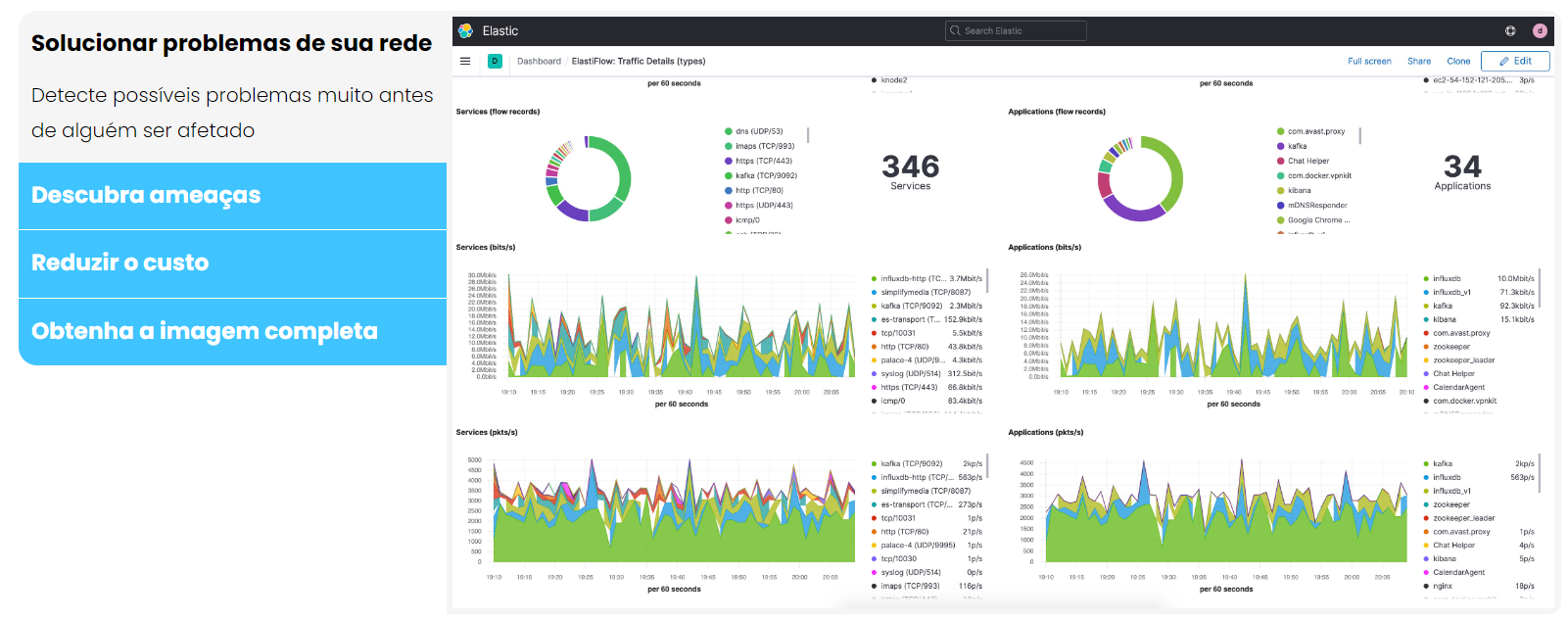
Task: Click imaps (TCP/993) in Services pkts/s legend
Action: (927, 586)
